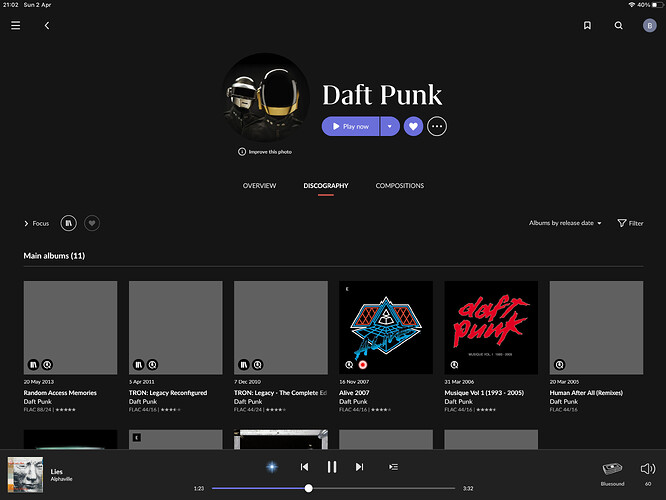Toggle favorite heart for Daft Punk
The height and width of the screenshot is (500, 666).
(x=413, y=126)
